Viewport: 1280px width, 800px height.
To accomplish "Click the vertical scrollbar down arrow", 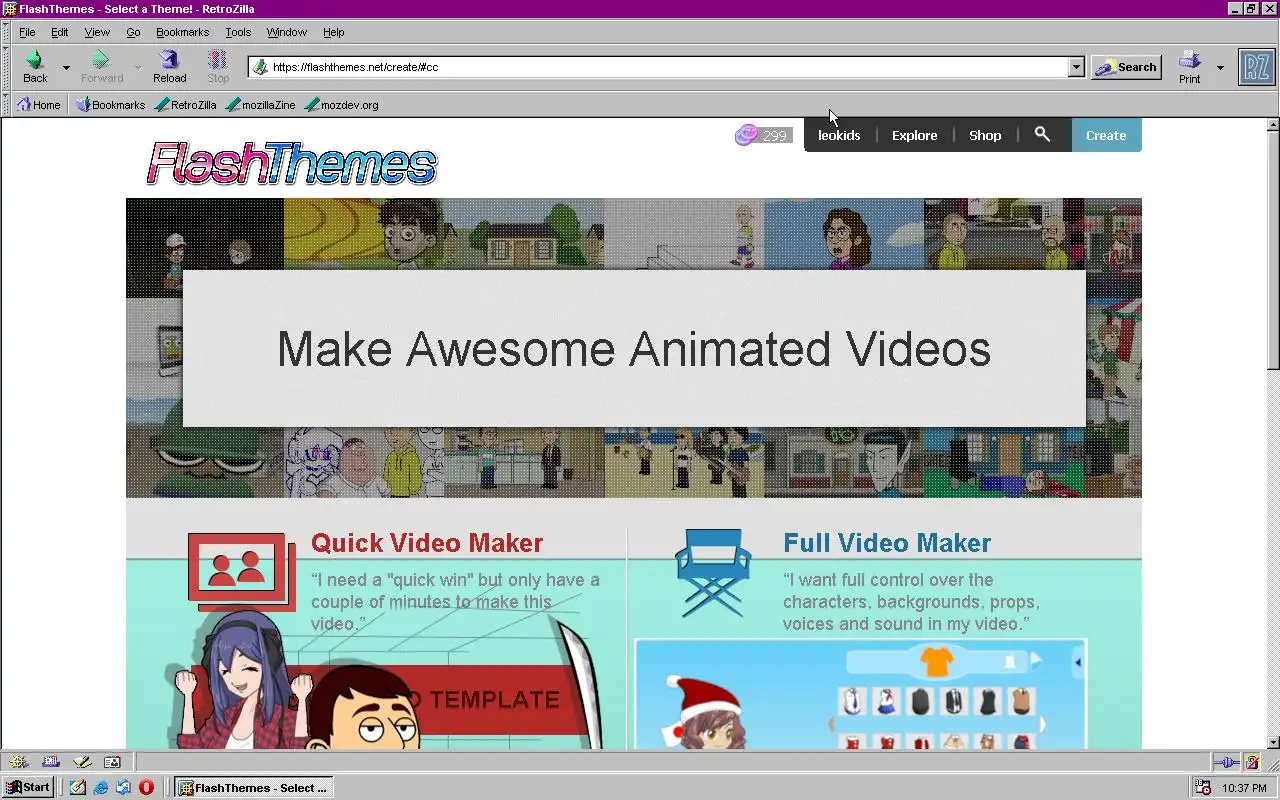I will tap(1273, 742).
